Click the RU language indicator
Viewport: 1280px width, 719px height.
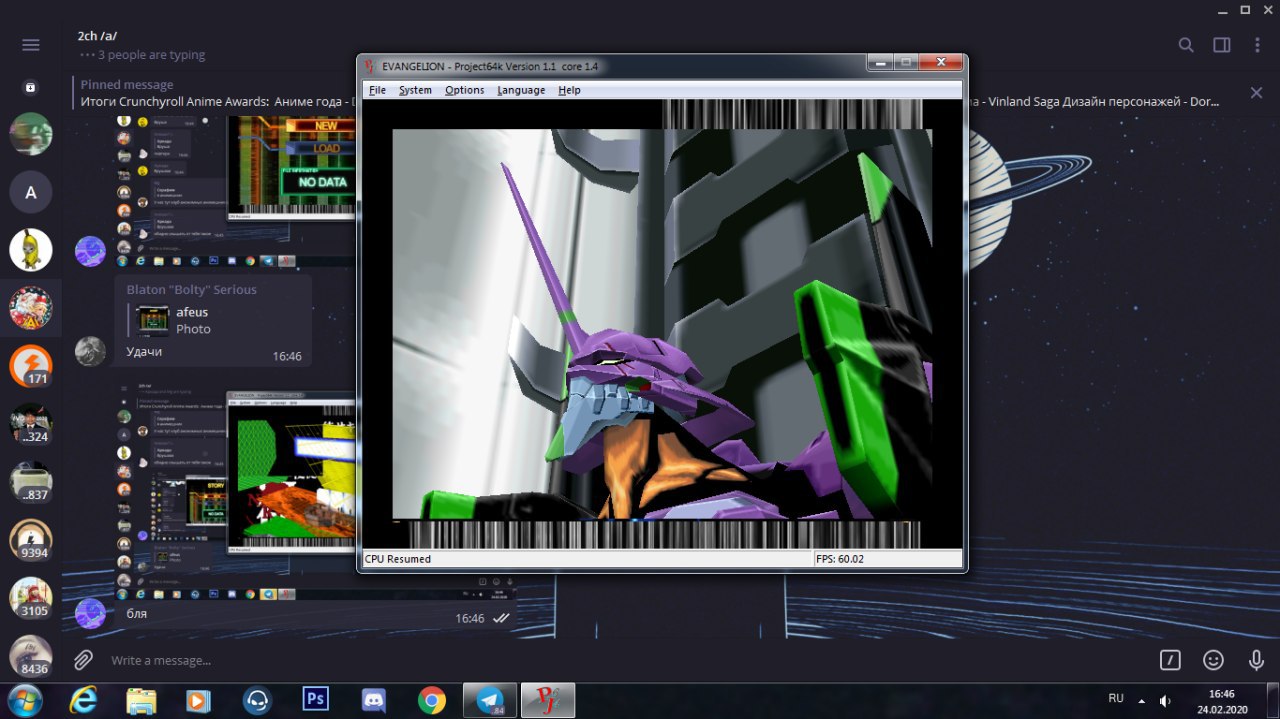point(1116,698)
